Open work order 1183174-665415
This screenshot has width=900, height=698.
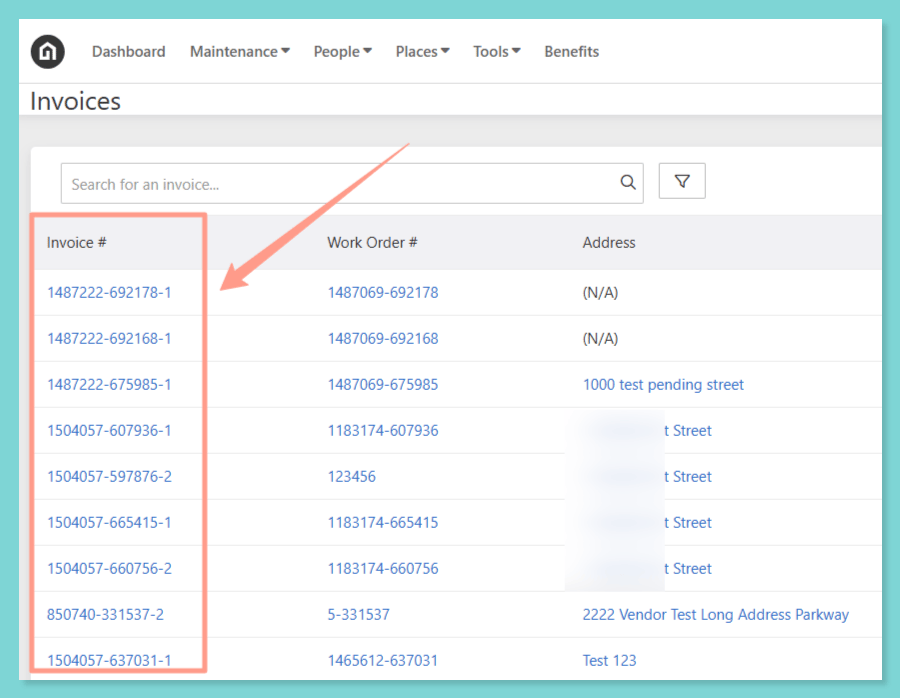click(383, 522)
